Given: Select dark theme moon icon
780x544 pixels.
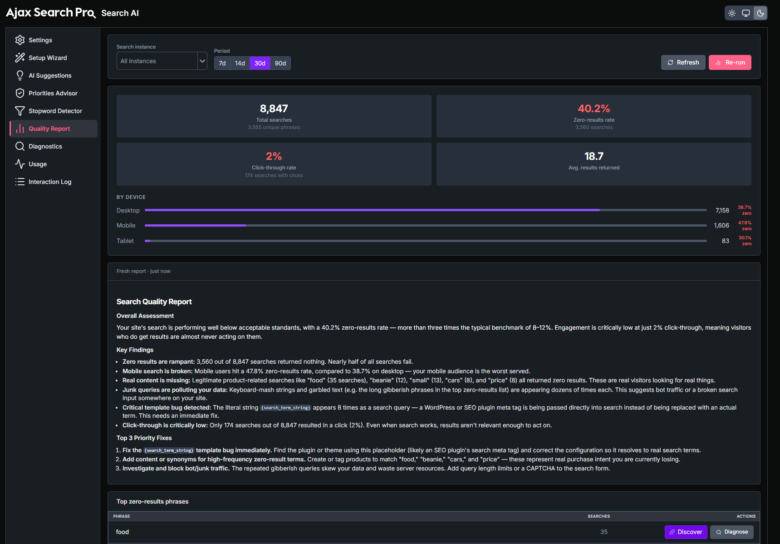Looking at the screenshot, I should click(760, 13).
